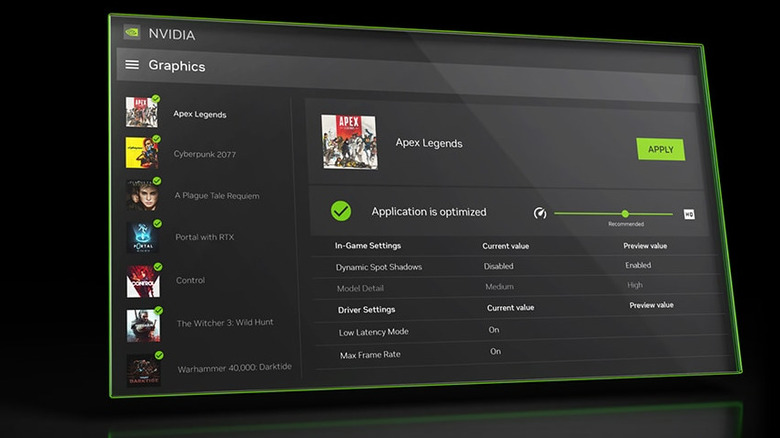Click the Driver Settings header
Screen dimensions: 780x438
point(367,310)
